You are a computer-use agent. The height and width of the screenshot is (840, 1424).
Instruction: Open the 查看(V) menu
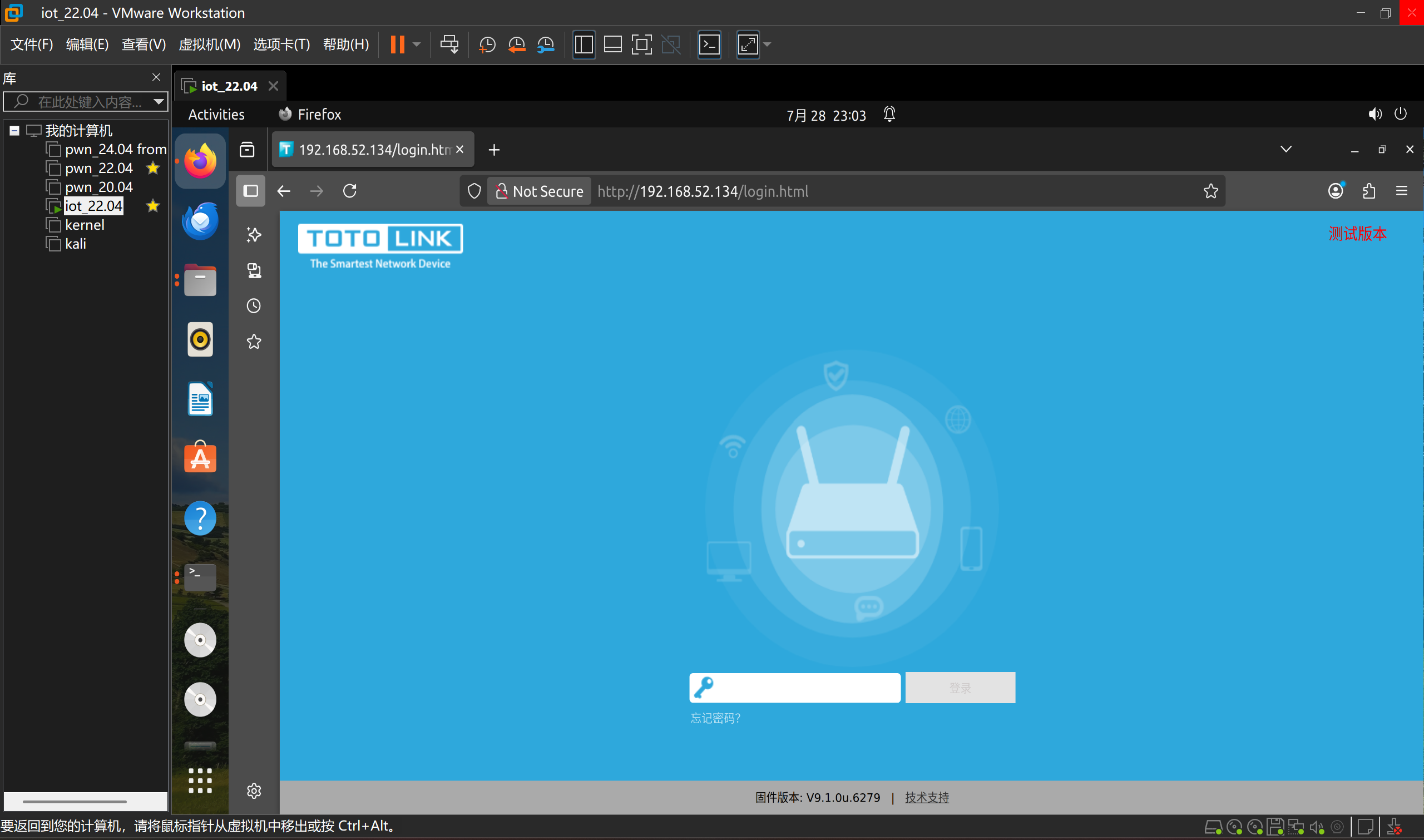pyautogui.click(x=144, y=44)
